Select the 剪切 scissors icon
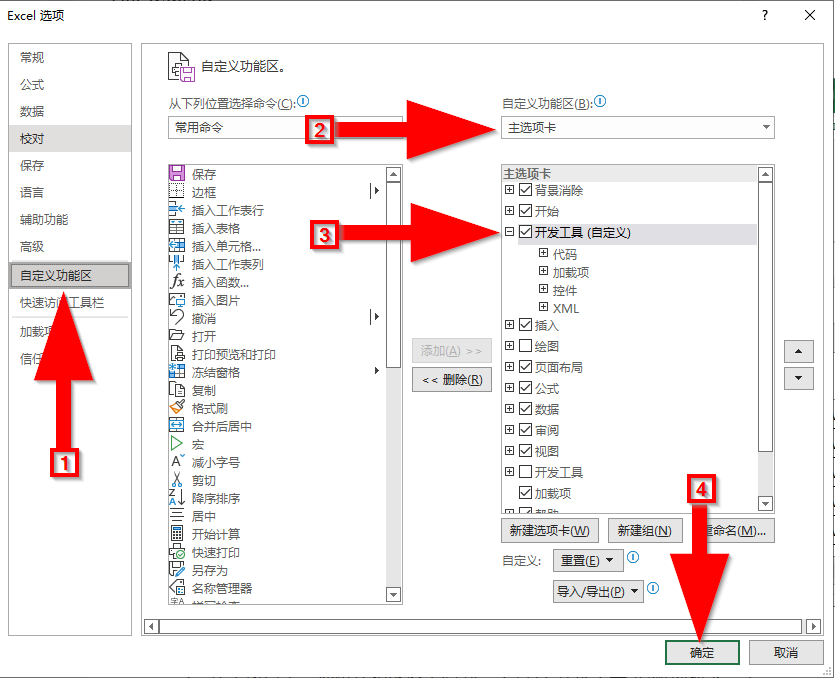 (177, 479)
